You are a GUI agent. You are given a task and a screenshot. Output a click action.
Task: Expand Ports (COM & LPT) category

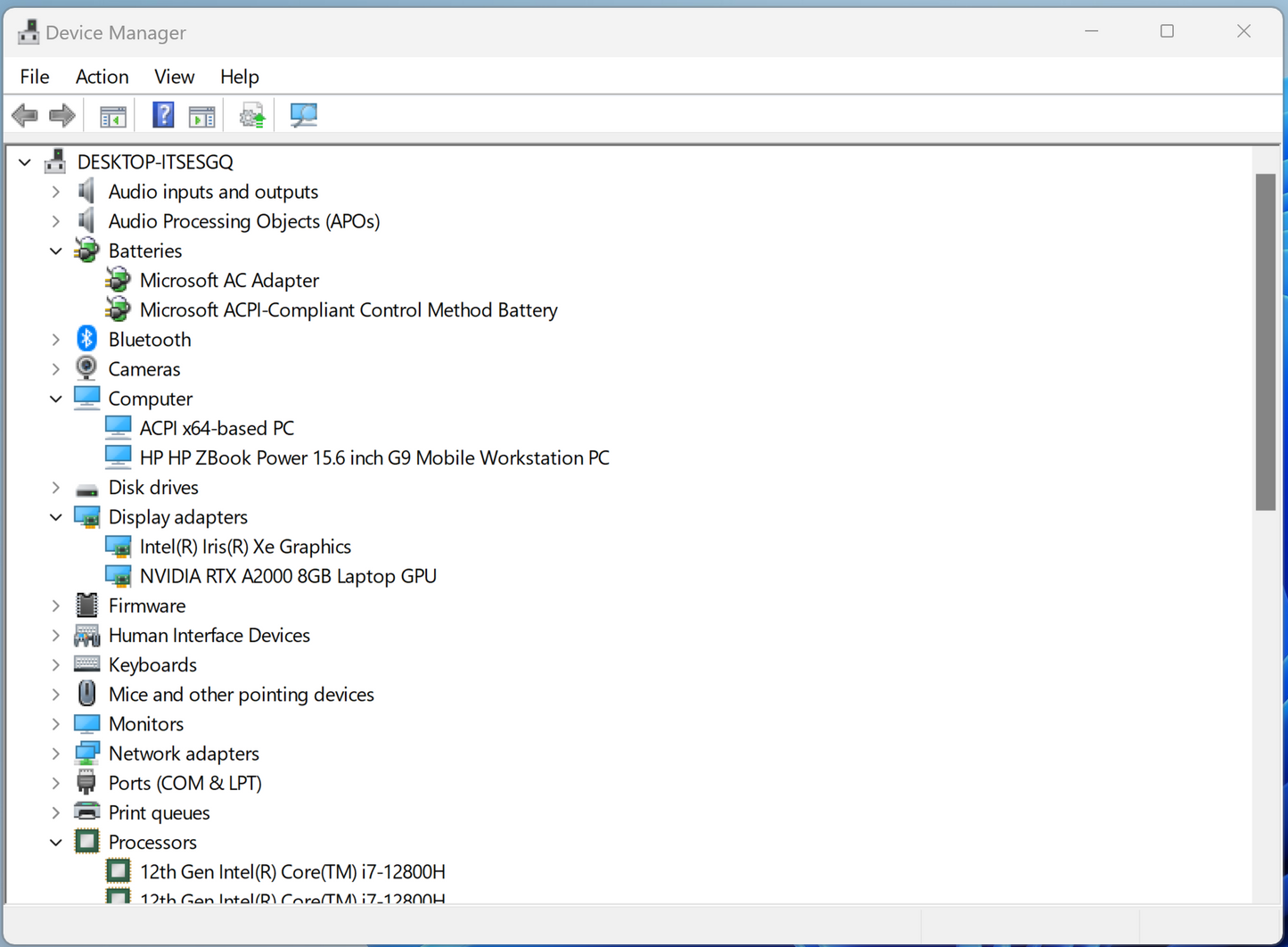click(56, 783)
